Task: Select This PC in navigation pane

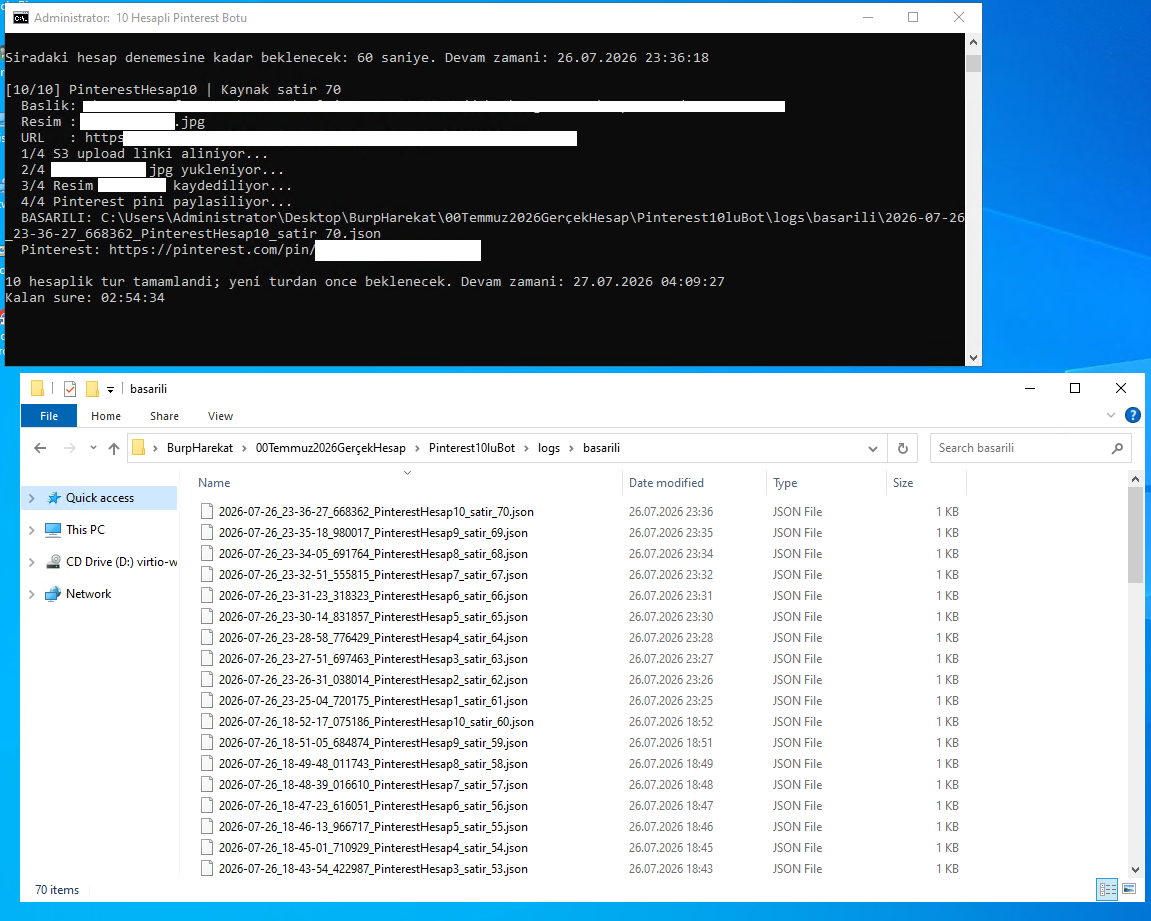Action: pos(85,529)
